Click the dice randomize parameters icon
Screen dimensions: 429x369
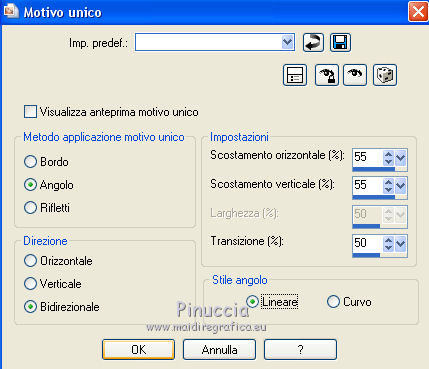(385, 75)
